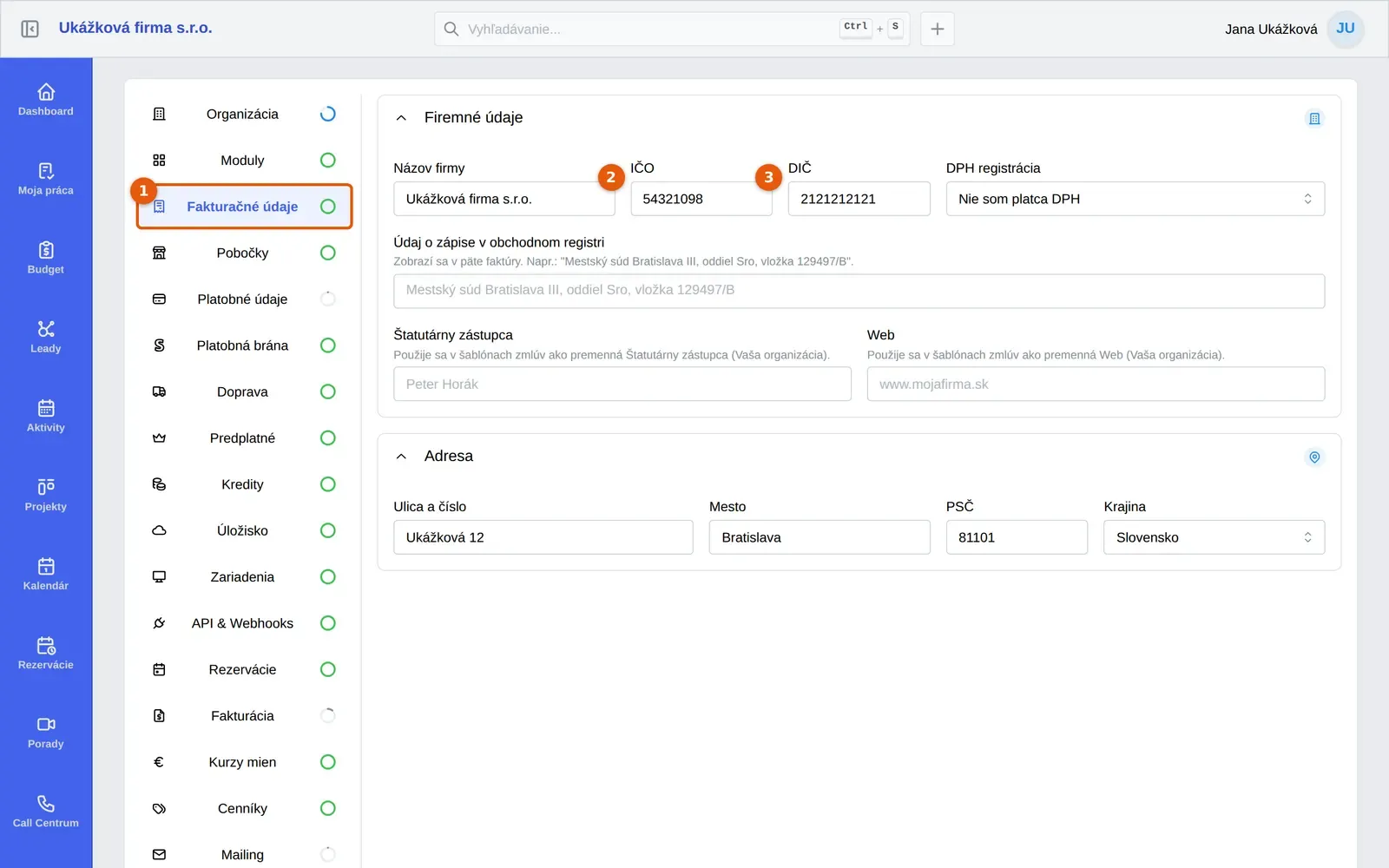The height and width of the screenshot is (868, 1389).
Task: Go to Budget section
Action: pyautogui.click(x=46, y=258)
